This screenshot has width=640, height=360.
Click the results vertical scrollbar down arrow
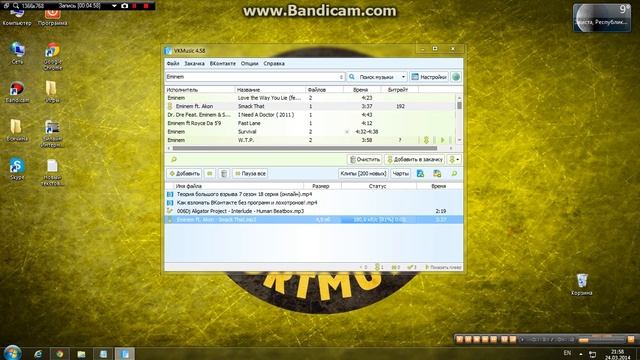coord(459,140)
